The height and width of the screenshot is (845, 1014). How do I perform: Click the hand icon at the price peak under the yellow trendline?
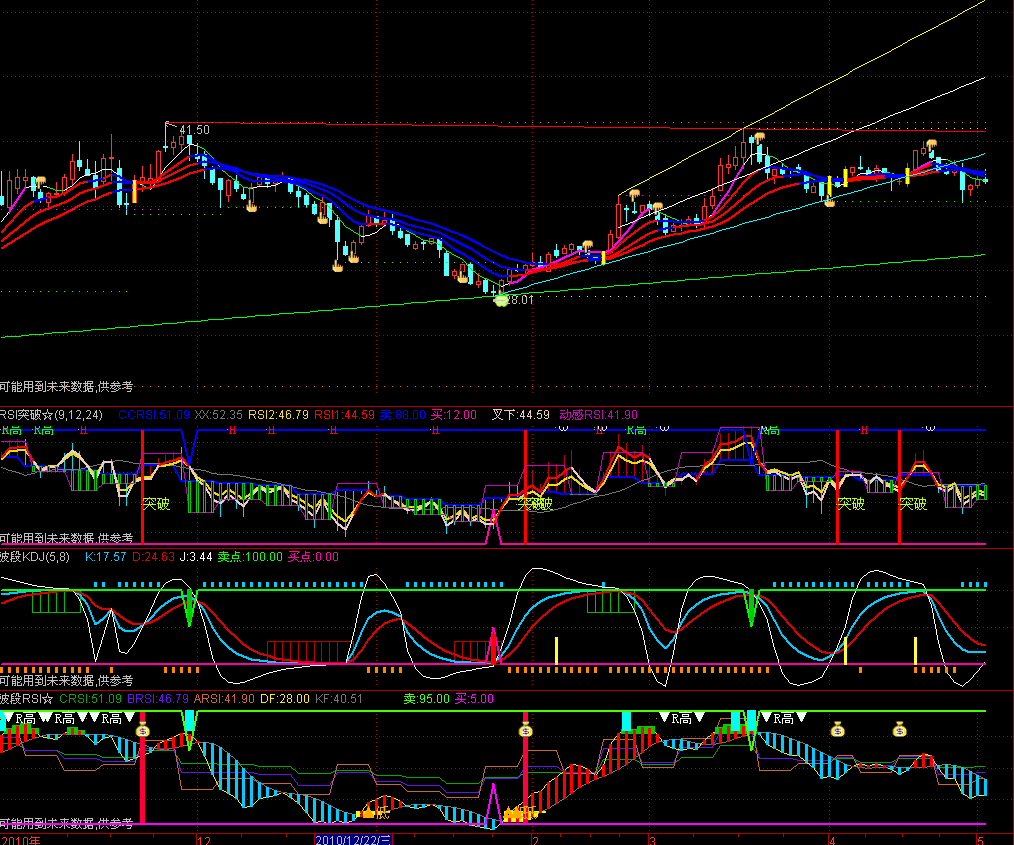coord(759,137)
